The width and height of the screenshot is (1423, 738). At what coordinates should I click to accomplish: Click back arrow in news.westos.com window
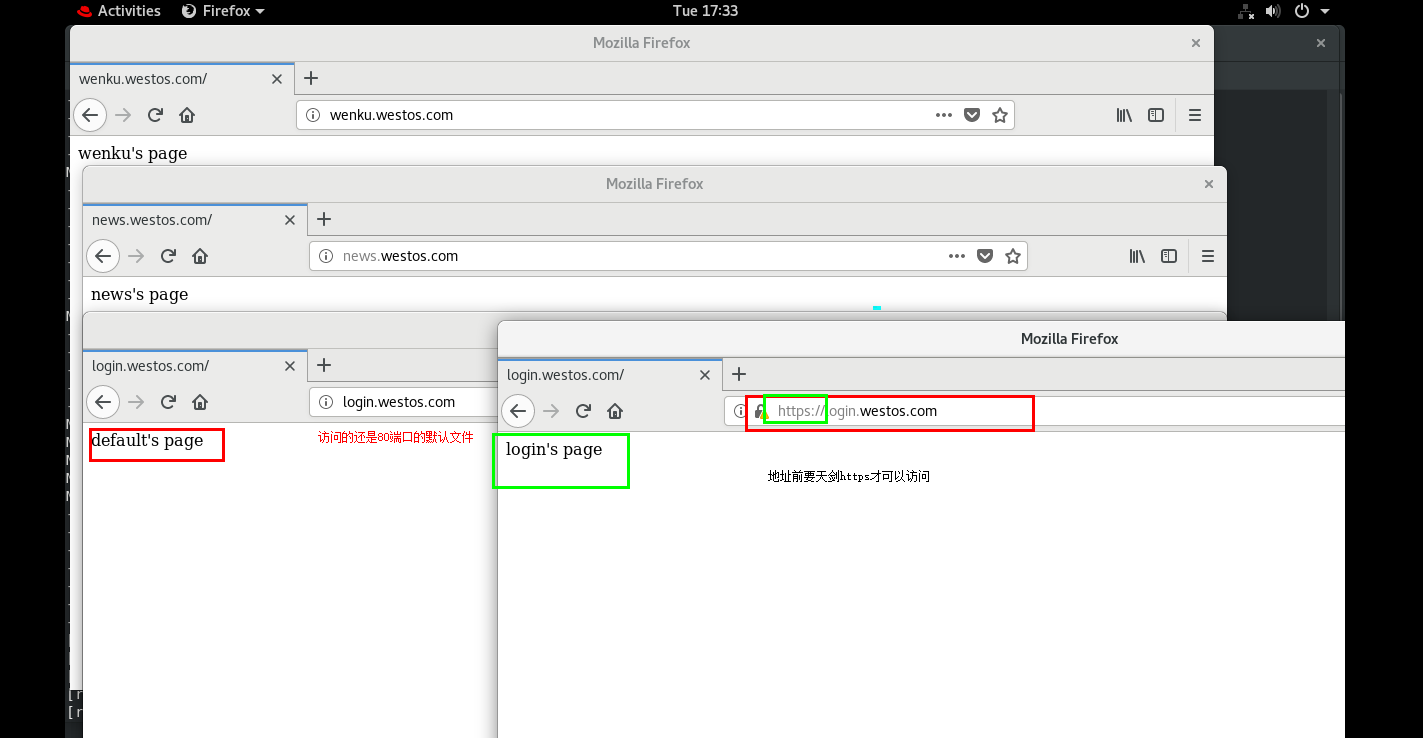(103, 256)
